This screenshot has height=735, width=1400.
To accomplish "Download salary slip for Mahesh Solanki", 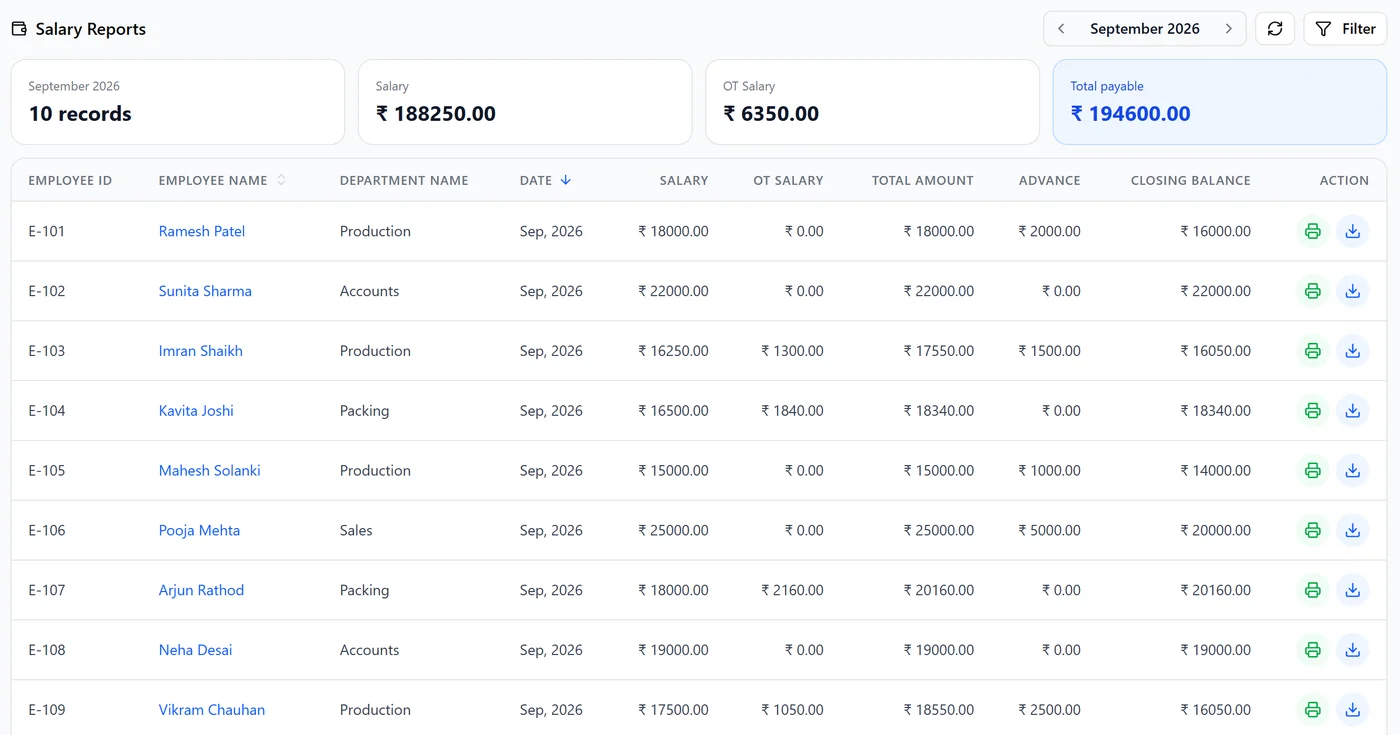I will click(x=1353, y=470).
